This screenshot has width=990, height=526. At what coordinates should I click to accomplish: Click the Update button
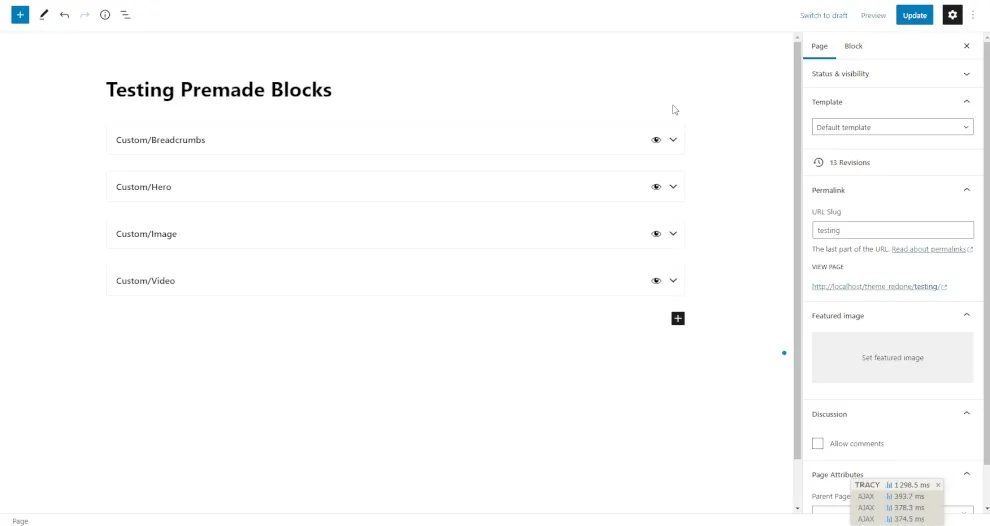(914, 15)
